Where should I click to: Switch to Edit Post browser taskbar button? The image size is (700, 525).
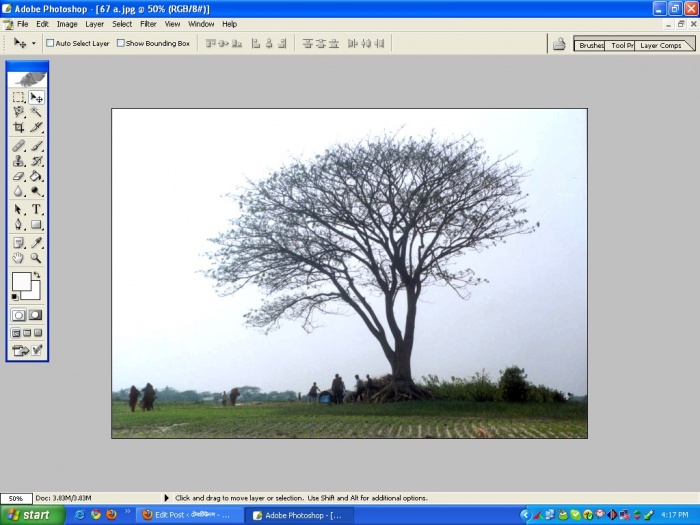[x=189, y=515]
